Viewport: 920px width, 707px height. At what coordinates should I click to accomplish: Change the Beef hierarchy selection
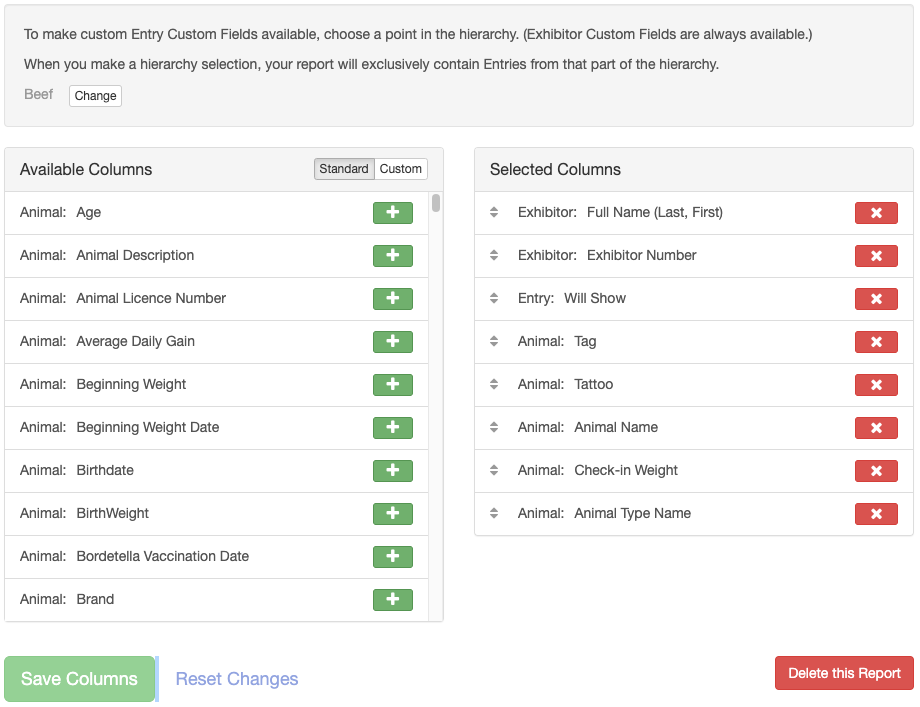coord(94,95)
